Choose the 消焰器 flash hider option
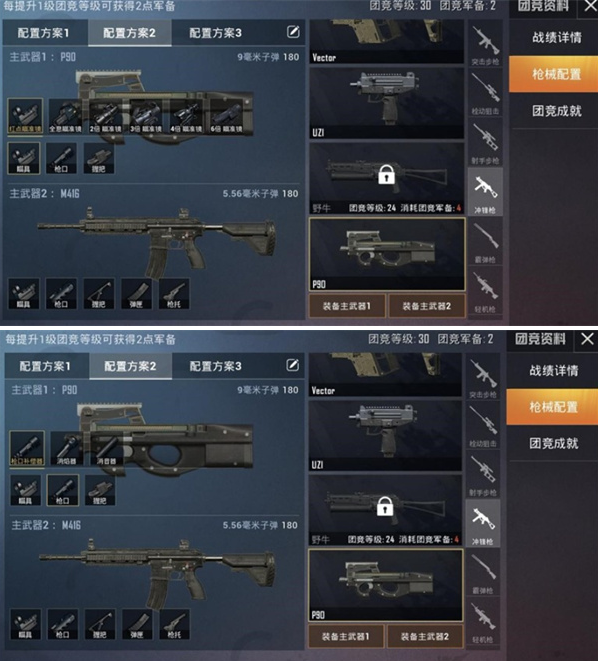Screen dimensions: 598x661 tap(67, 448)
